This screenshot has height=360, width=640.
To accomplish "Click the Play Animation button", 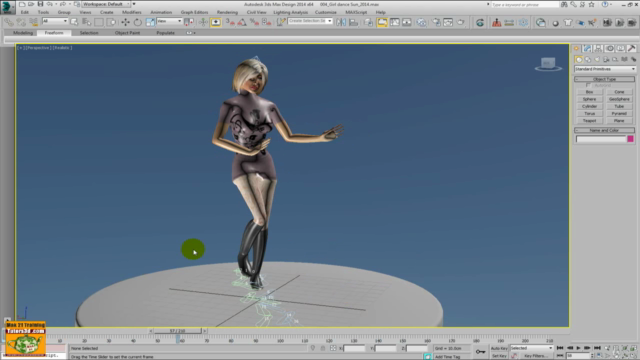I will pos(578,348).
